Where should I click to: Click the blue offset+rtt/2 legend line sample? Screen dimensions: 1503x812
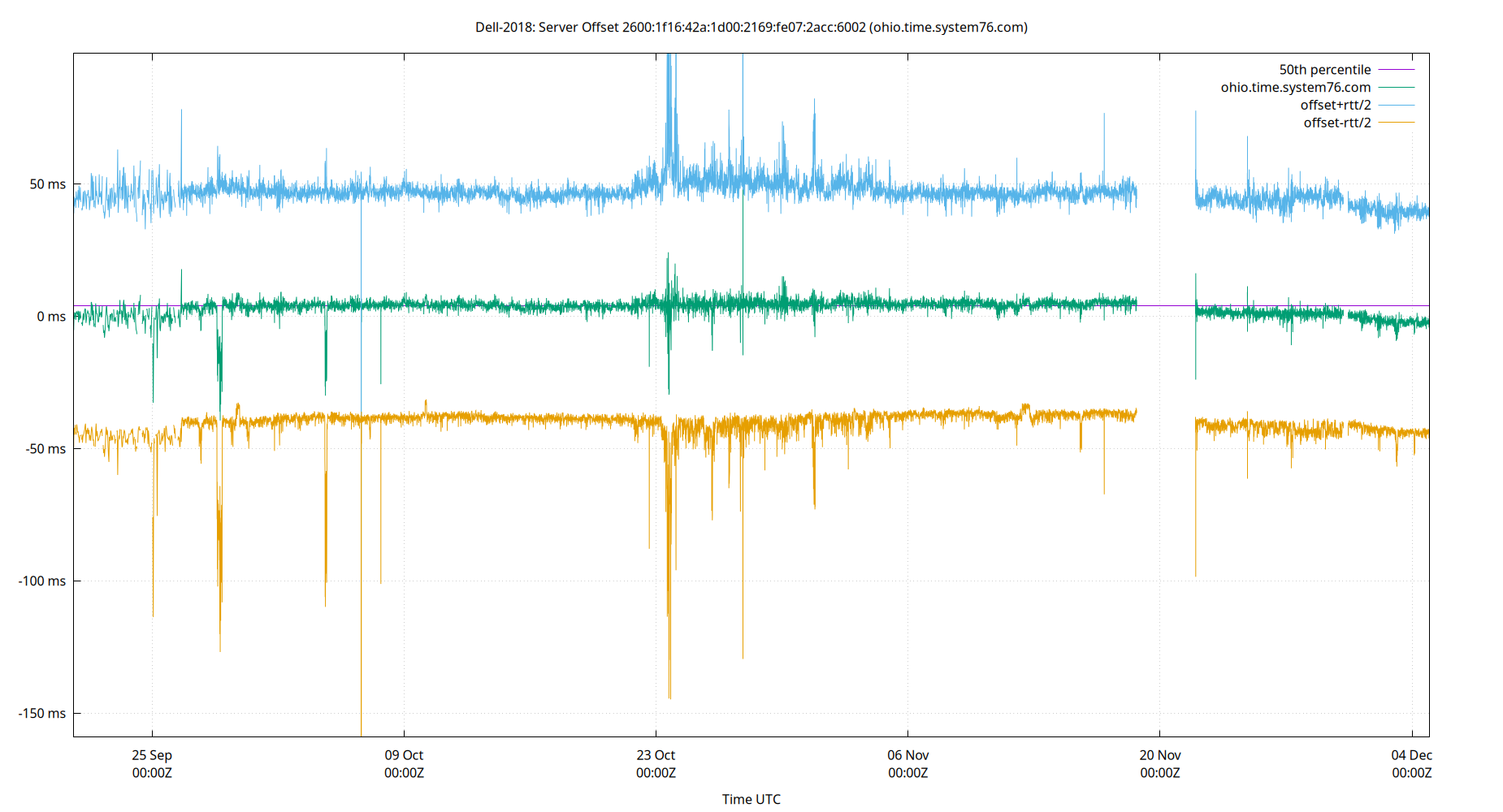pyautogui.click(x=1397, y=104)
